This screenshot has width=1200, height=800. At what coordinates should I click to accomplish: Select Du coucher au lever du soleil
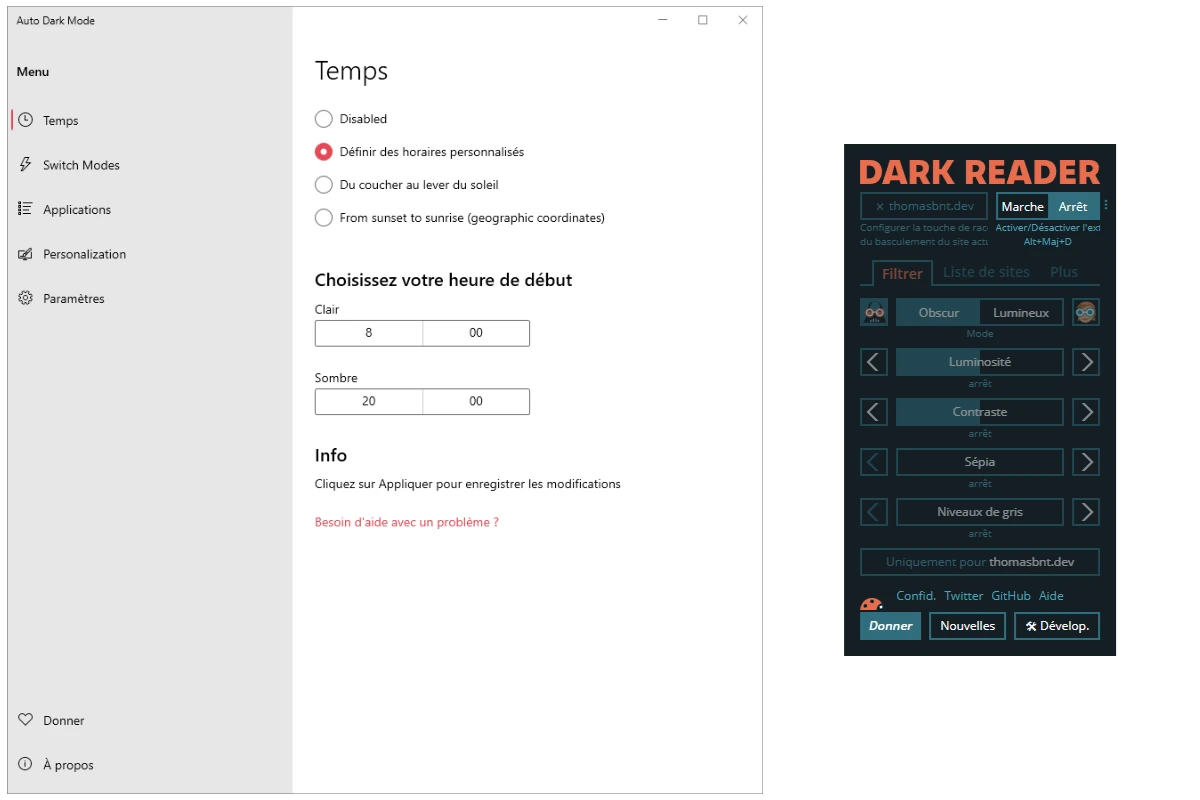point(324,185)
